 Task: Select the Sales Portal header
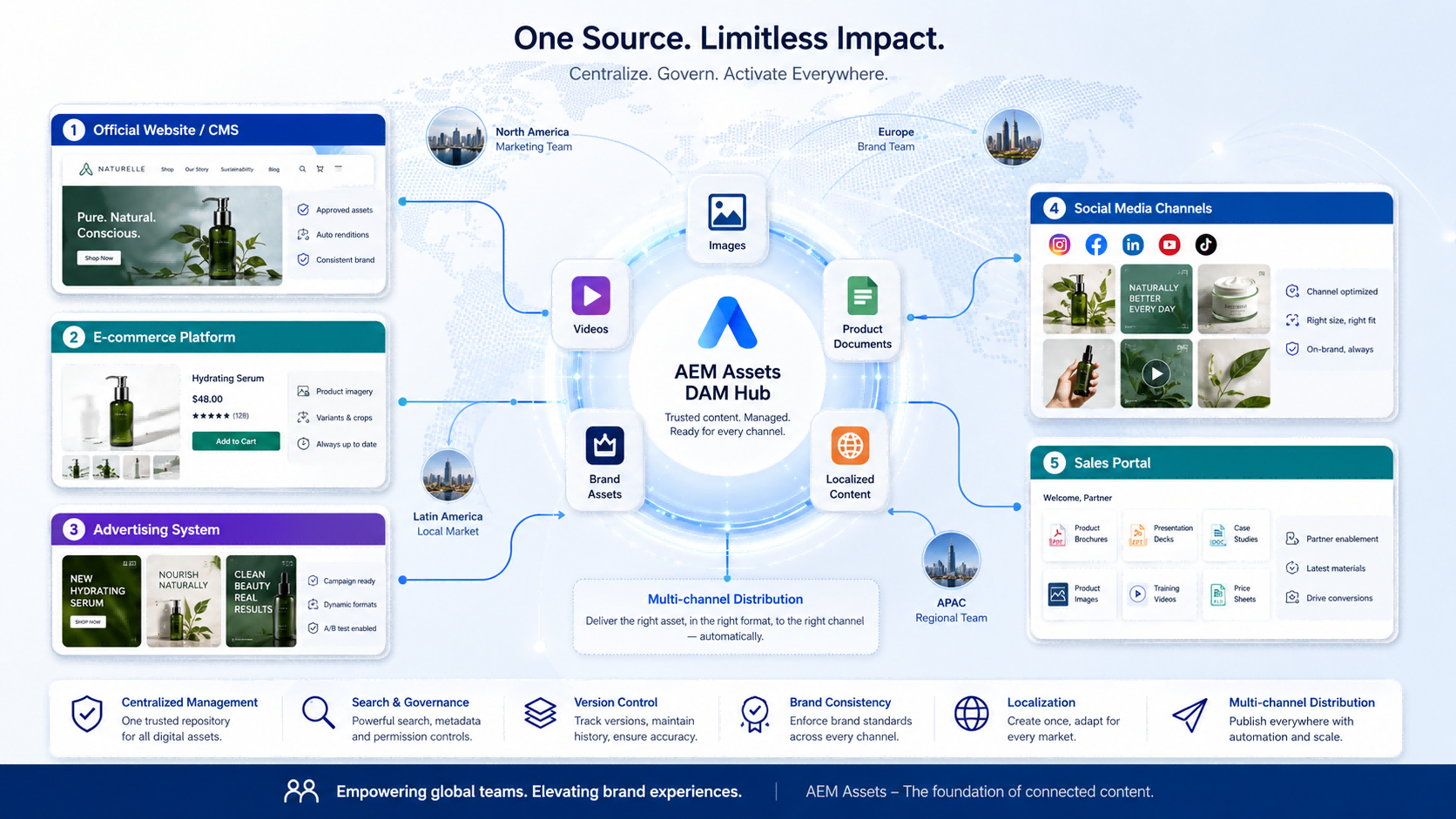point(1212,462)
